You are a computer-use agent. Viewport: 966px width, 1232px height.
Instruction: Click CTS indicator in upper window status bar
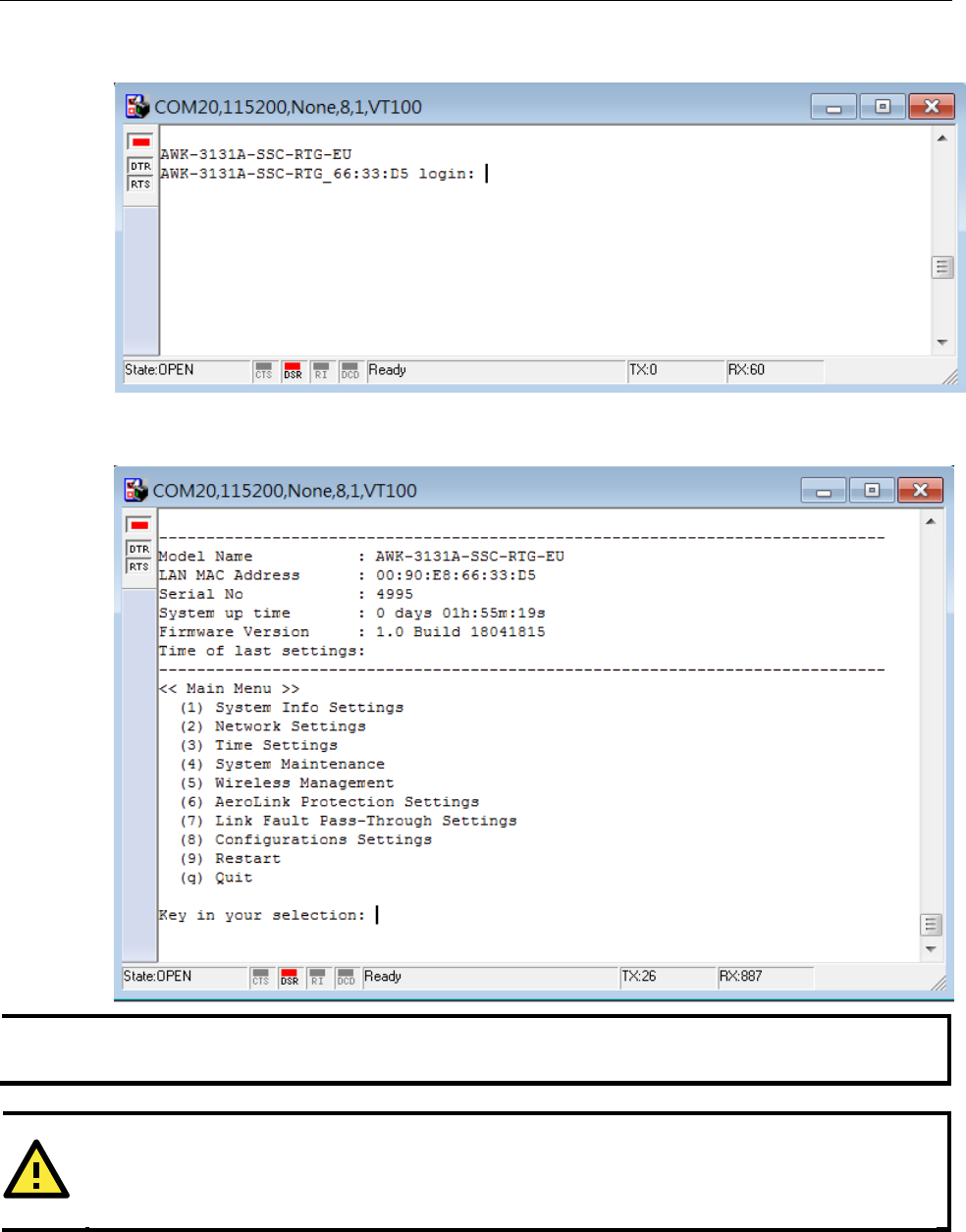point(263,371)
